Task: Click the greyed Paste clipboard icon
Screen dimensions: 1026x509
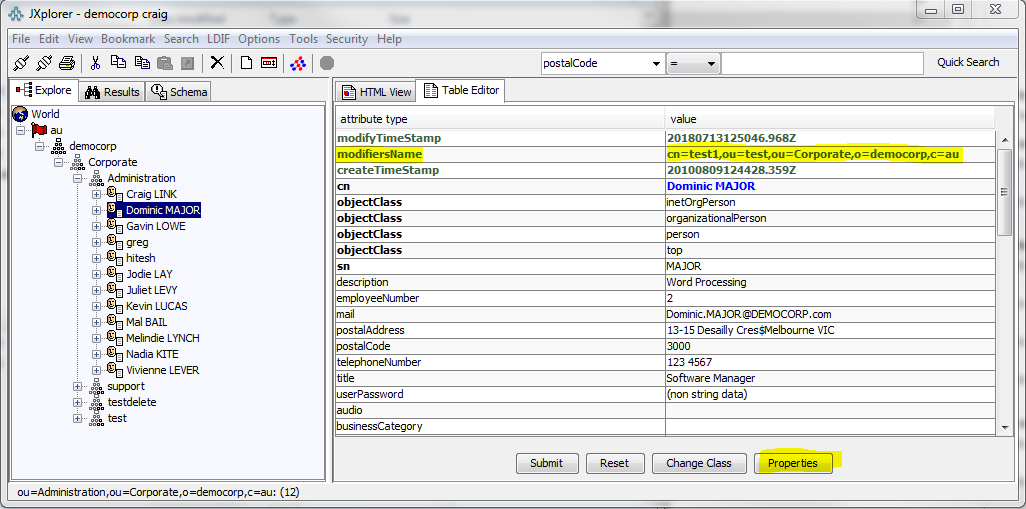Action: tap(165, 63)
